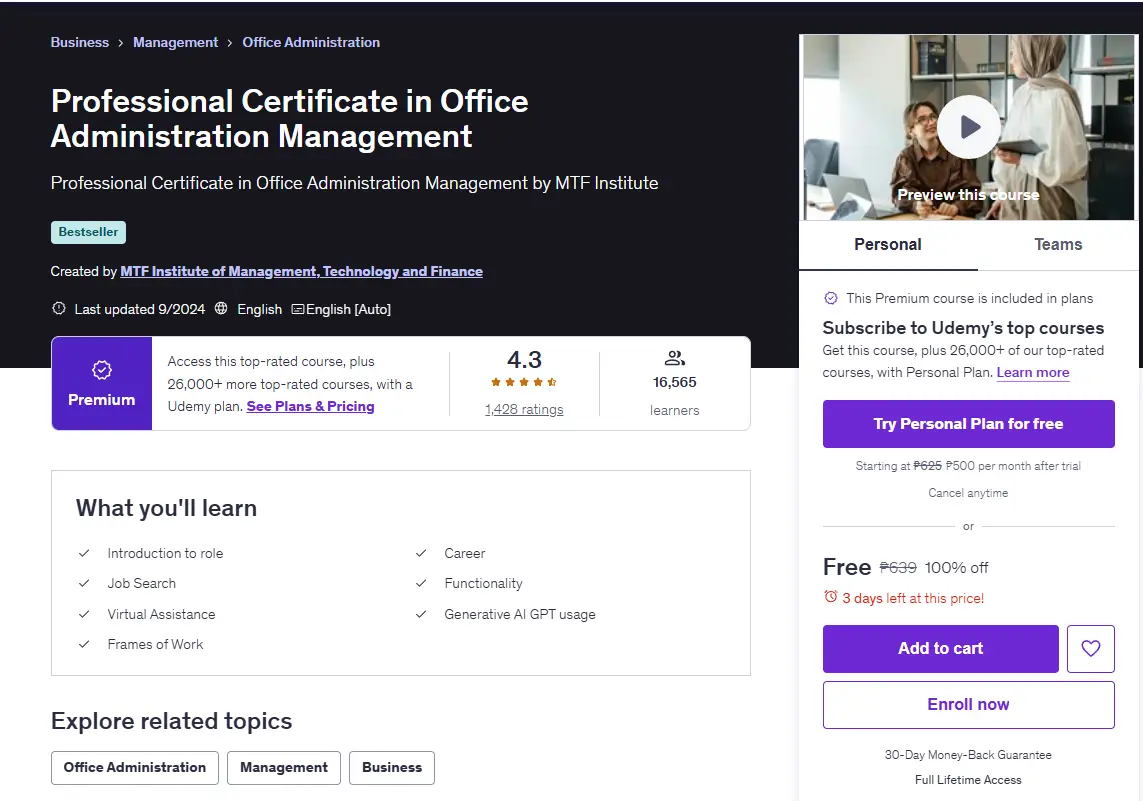Click the checkmark beside Frames of Work
The height and width of the screenshot is (801, 1143).
pyautogui.click(x=84, y=644)
